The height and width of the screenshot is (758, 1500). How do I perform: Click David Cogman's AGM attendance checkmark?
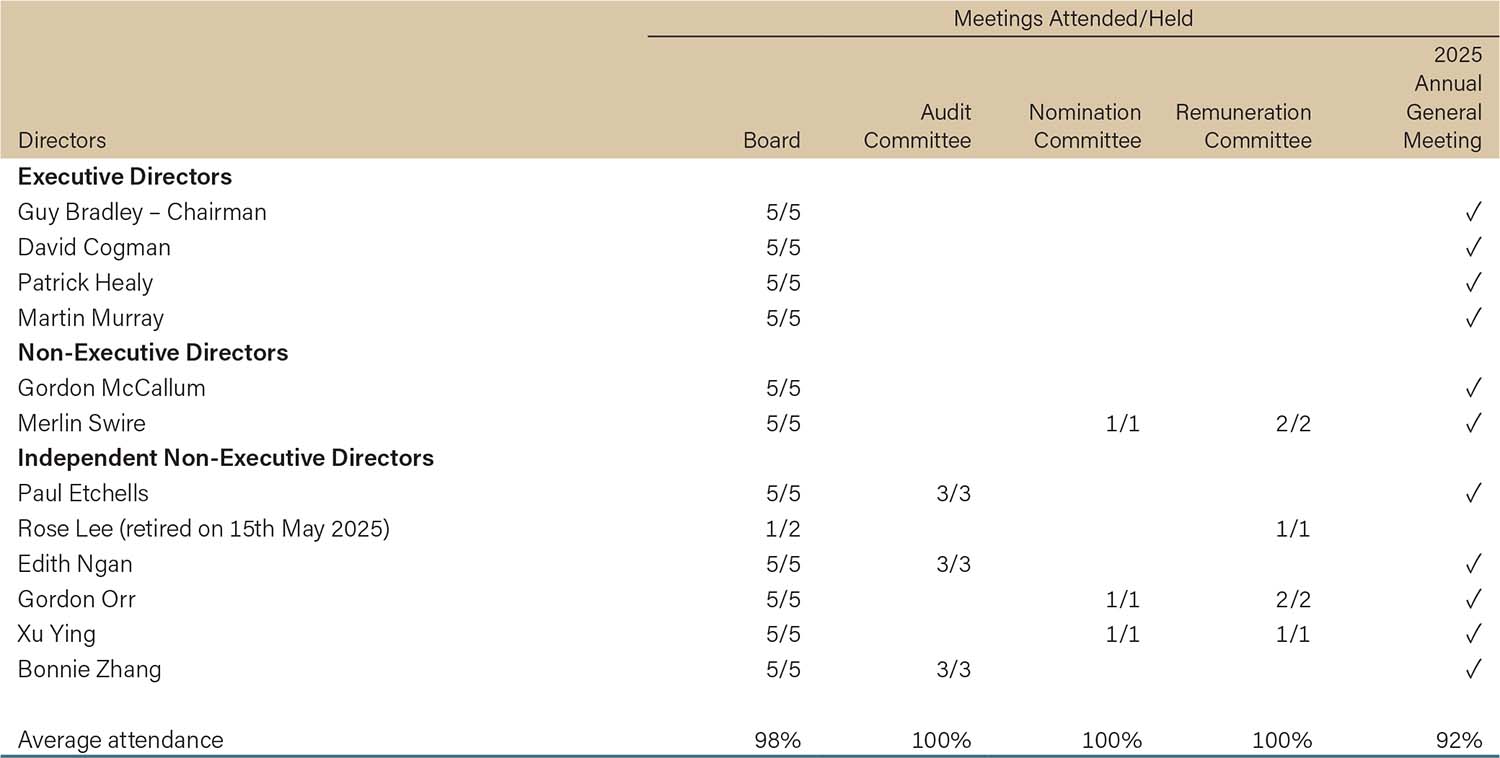tap(1472, 247)
